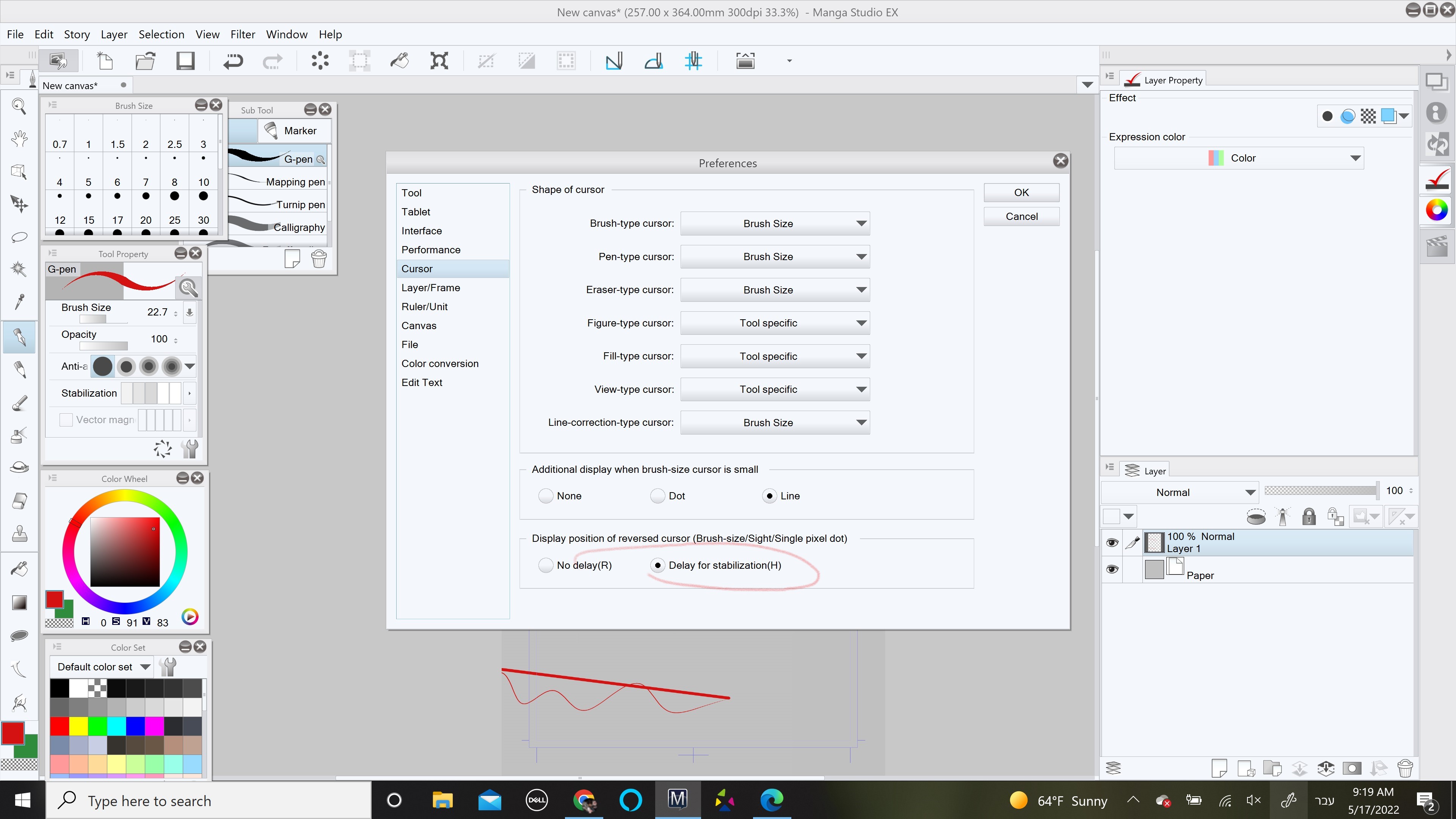Click the Open folder toolbar icon
This screenshot has width=1456, height=819.
[145, 61]
